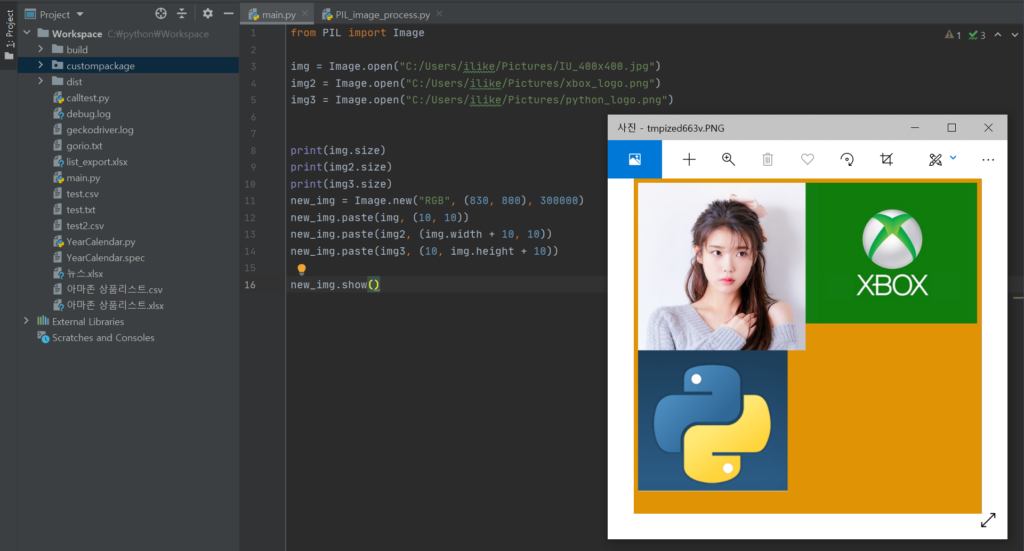1024x551 pixels.
Task: Select the crop tool in Photos
Action: (886, 160)
